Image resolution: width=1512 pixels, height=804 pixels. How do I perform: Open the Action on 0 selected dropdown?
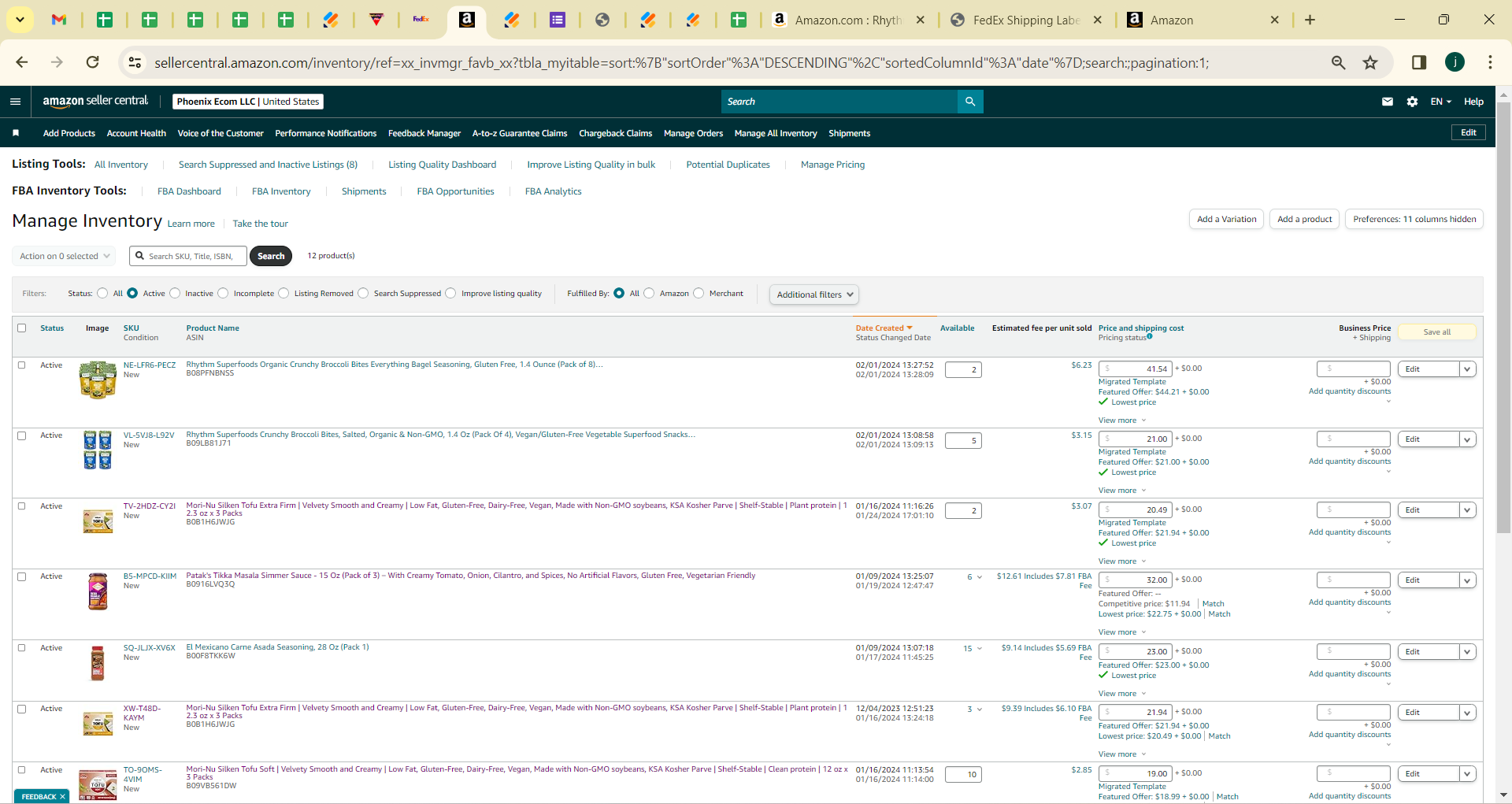click(64, 256)
